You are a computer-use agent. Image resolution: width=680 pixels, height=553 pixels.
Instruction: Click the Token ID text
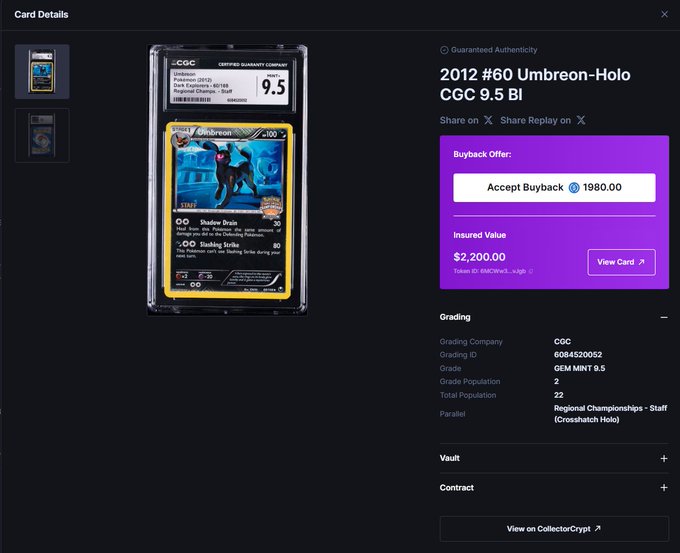click(490, 271)
